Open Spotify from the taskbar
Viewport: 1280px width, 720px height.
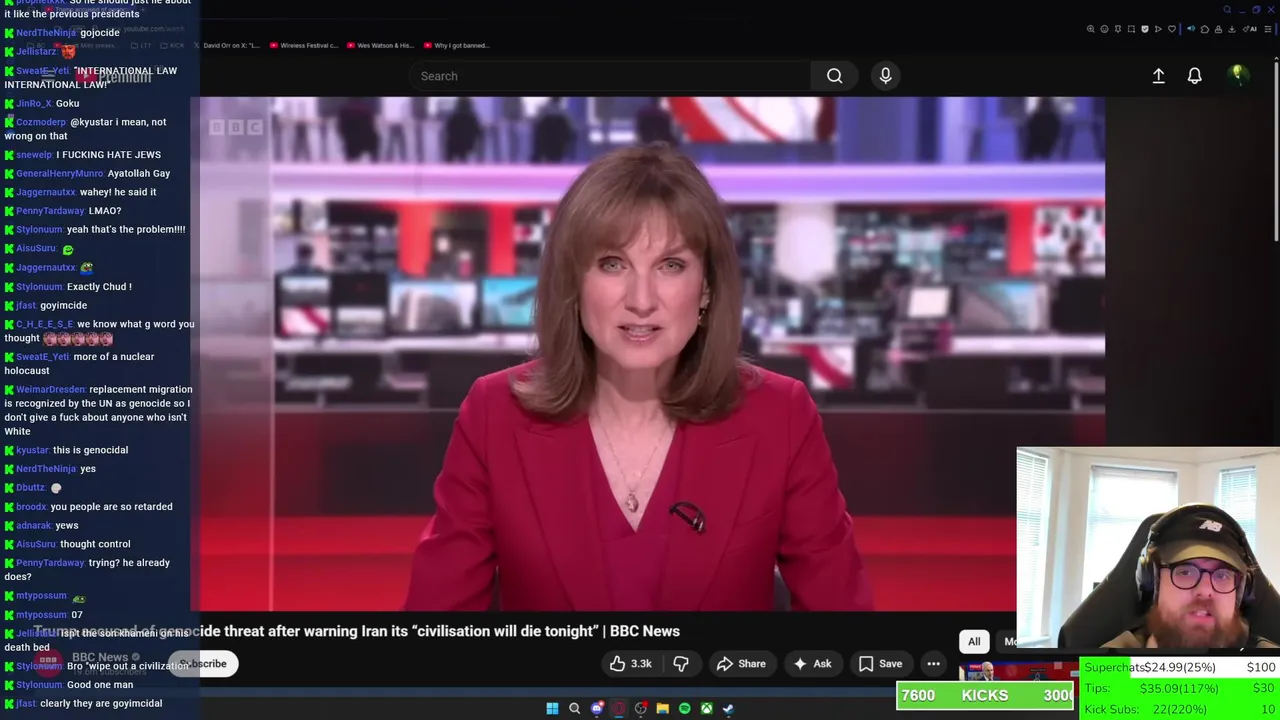click(x=684, y=708)
